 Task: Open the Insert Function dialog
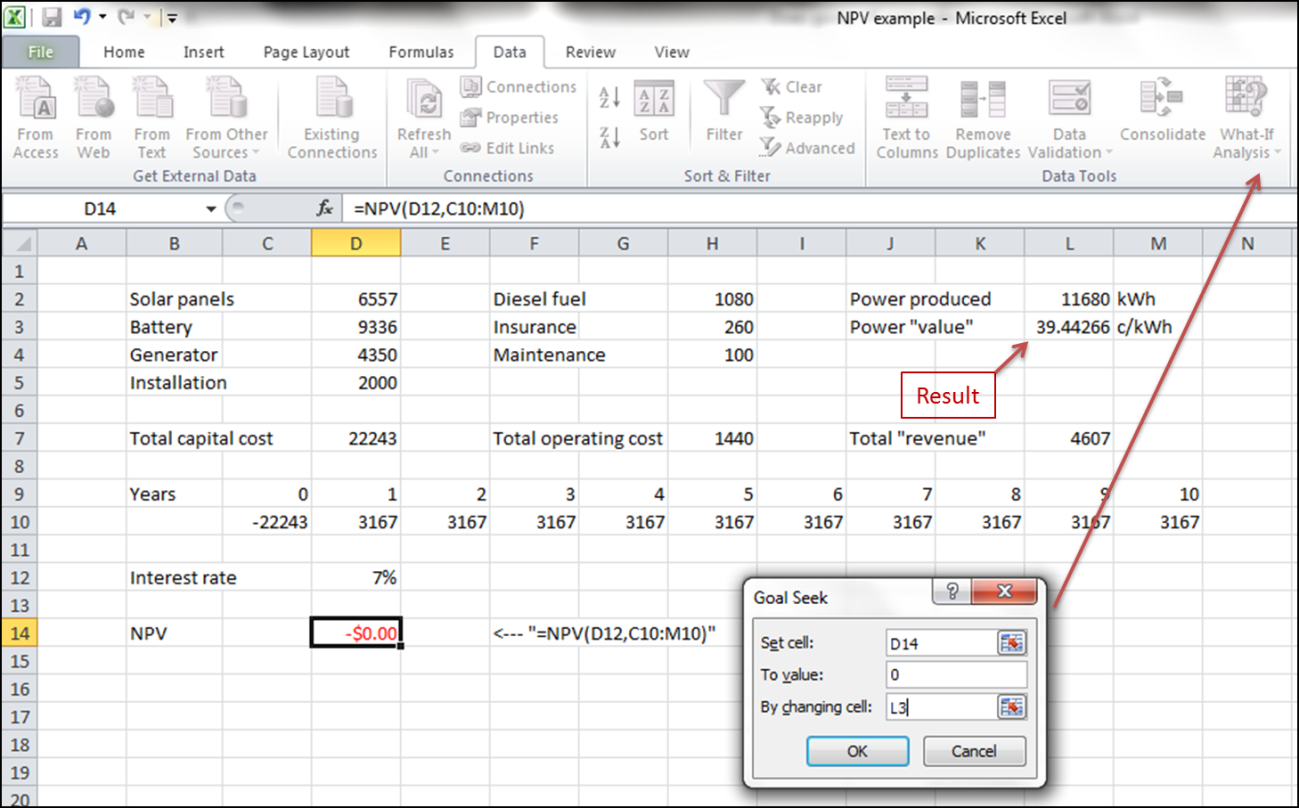pyautogui.click(x=322, y=208)
